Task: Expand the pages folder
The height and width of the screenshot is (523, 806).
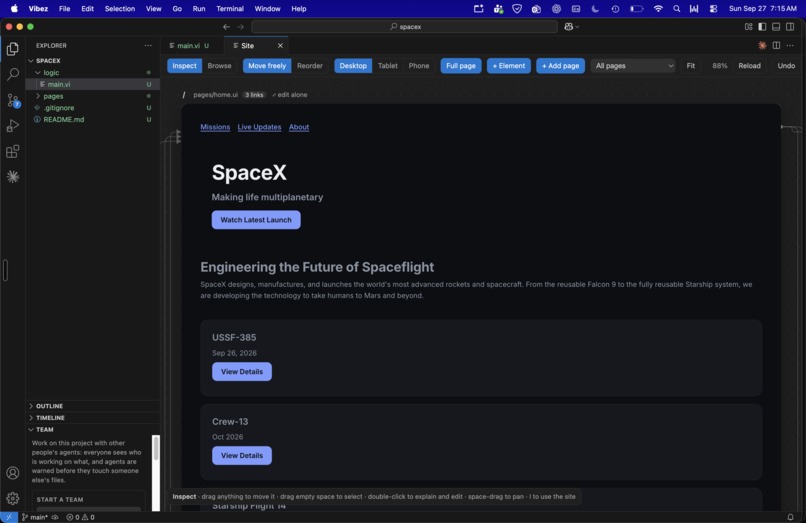Action: pos(38,96)
